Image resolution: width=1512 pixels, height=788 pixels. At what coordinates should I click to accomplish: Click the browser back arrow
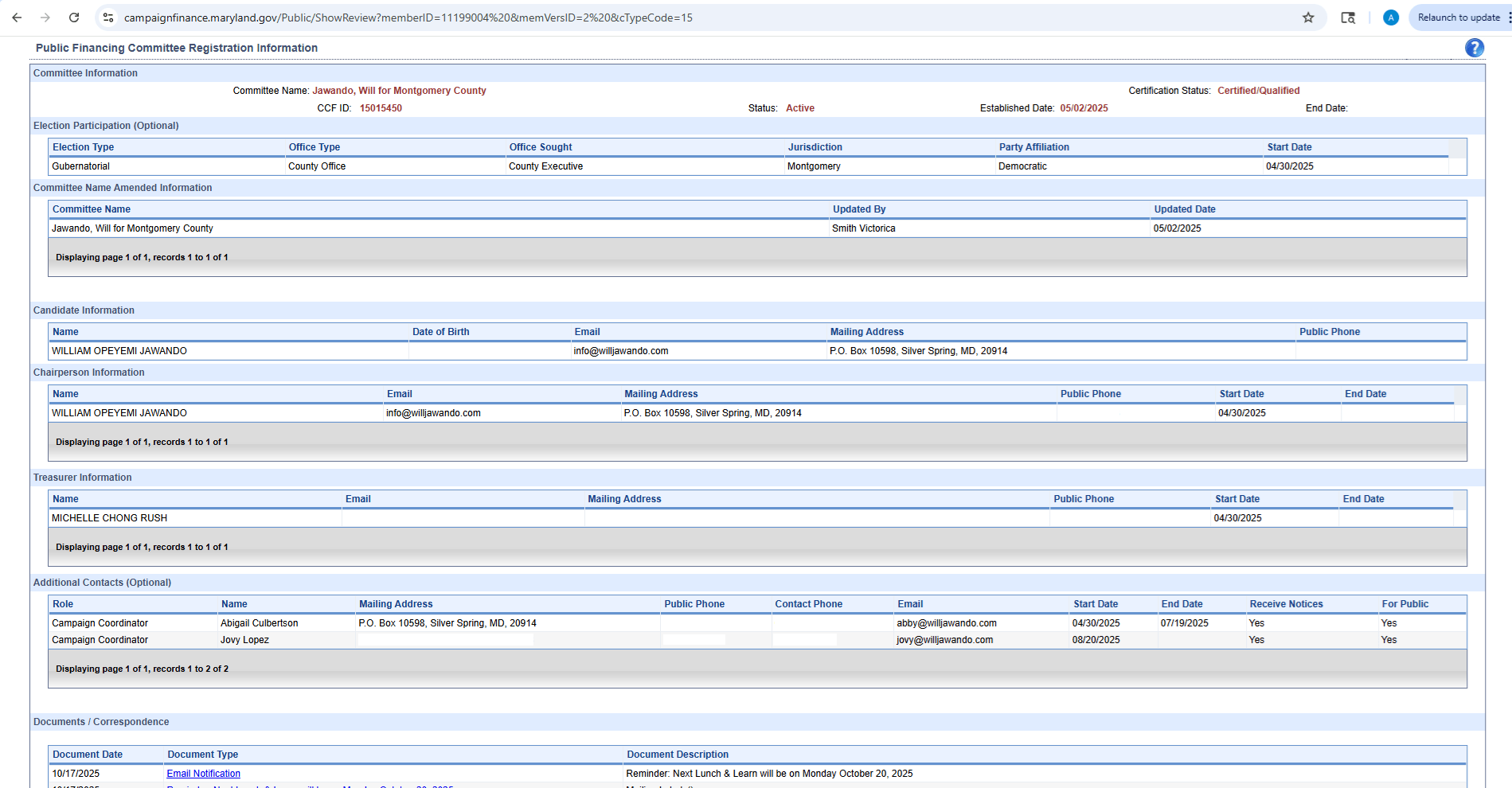coord(17,18)
